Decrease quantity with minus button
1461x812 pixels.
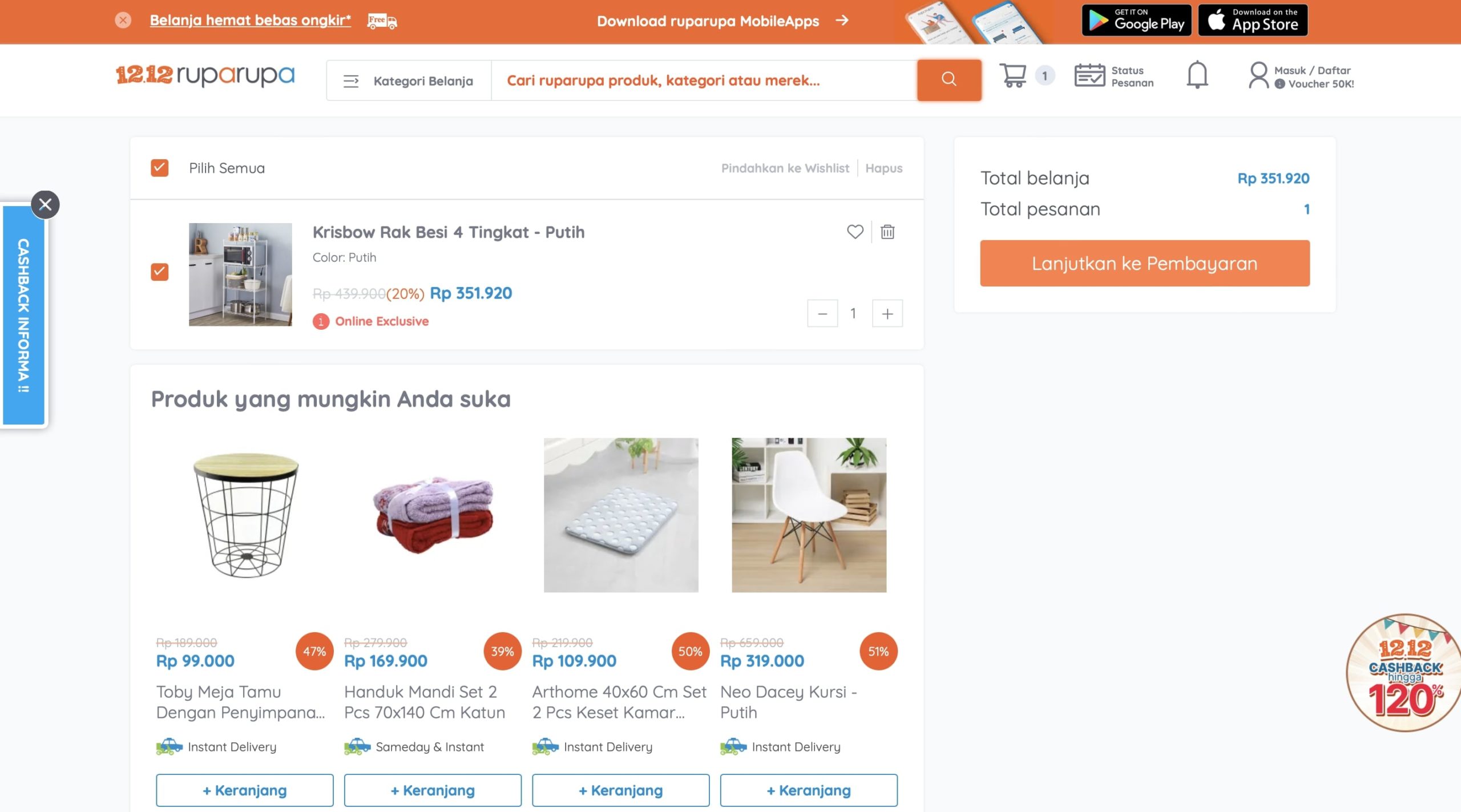coord(822,314)
